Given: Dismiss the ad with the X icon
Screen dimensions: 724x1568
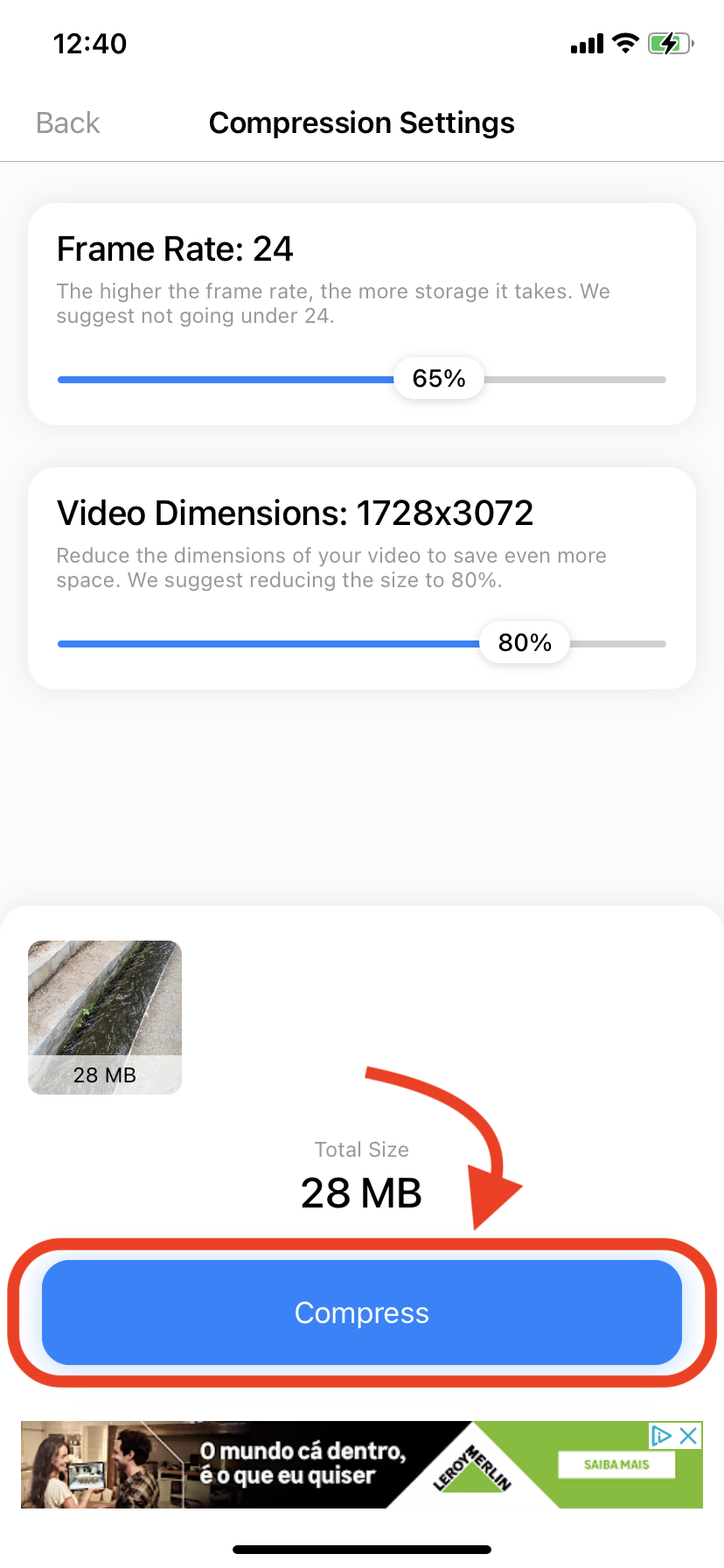Looking at the screenshot, I should [690, 1435].
